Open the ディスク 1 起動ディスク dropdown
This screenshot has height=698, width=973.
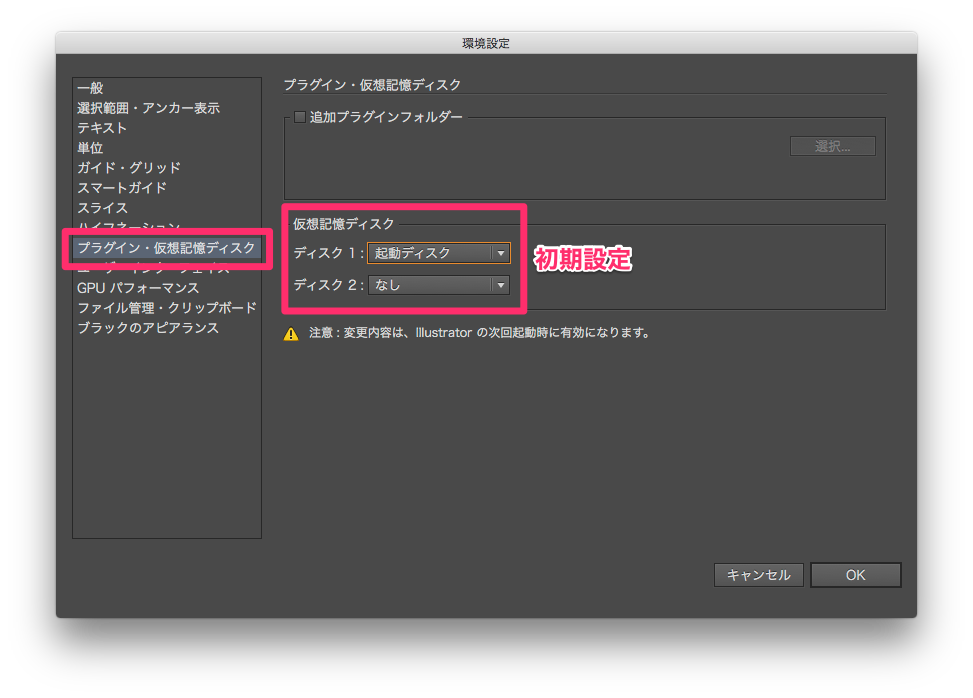tap(439, 253)
